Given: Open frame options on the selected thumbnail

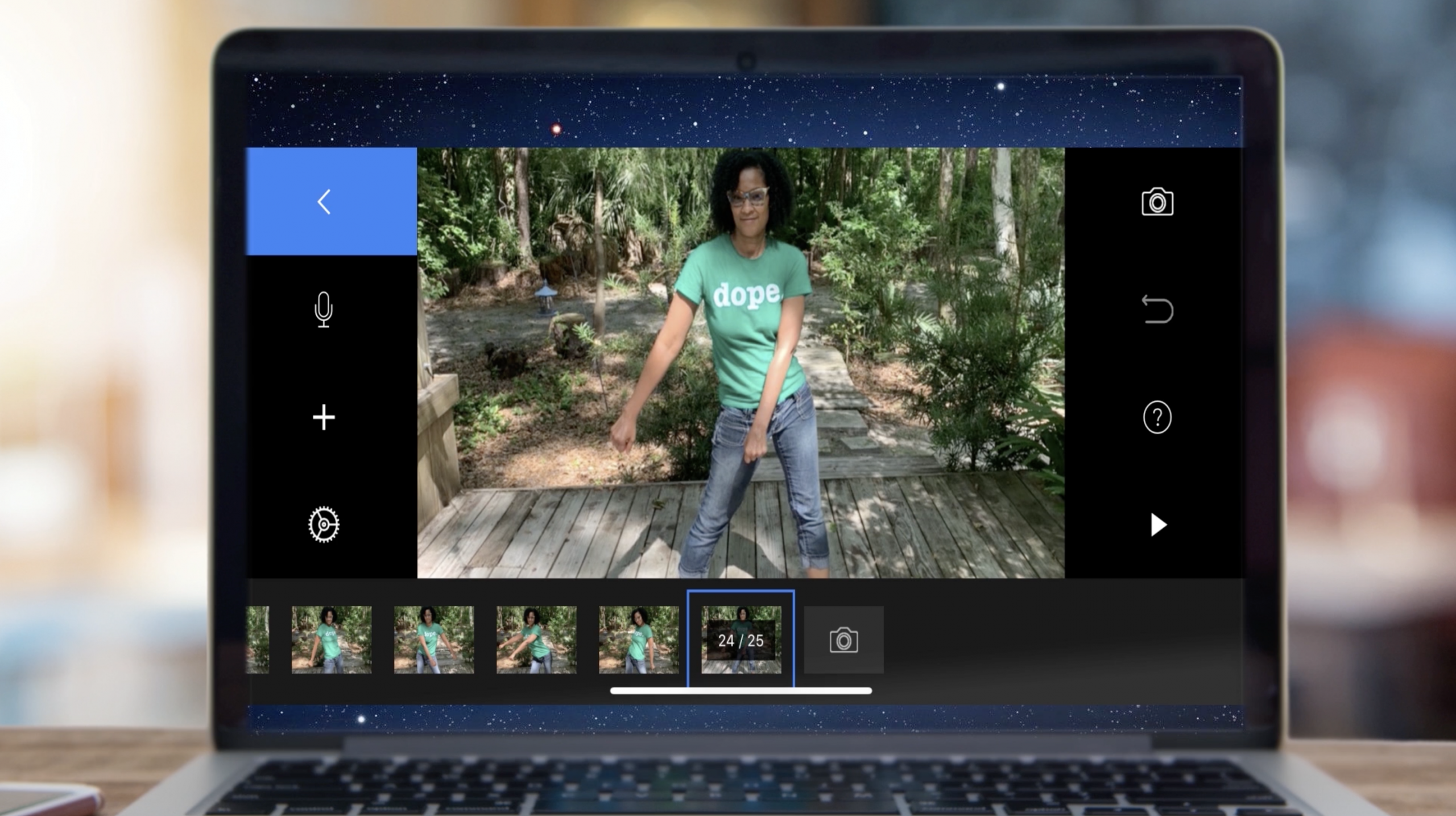Looking at the screenshot, I should (741, 638).
